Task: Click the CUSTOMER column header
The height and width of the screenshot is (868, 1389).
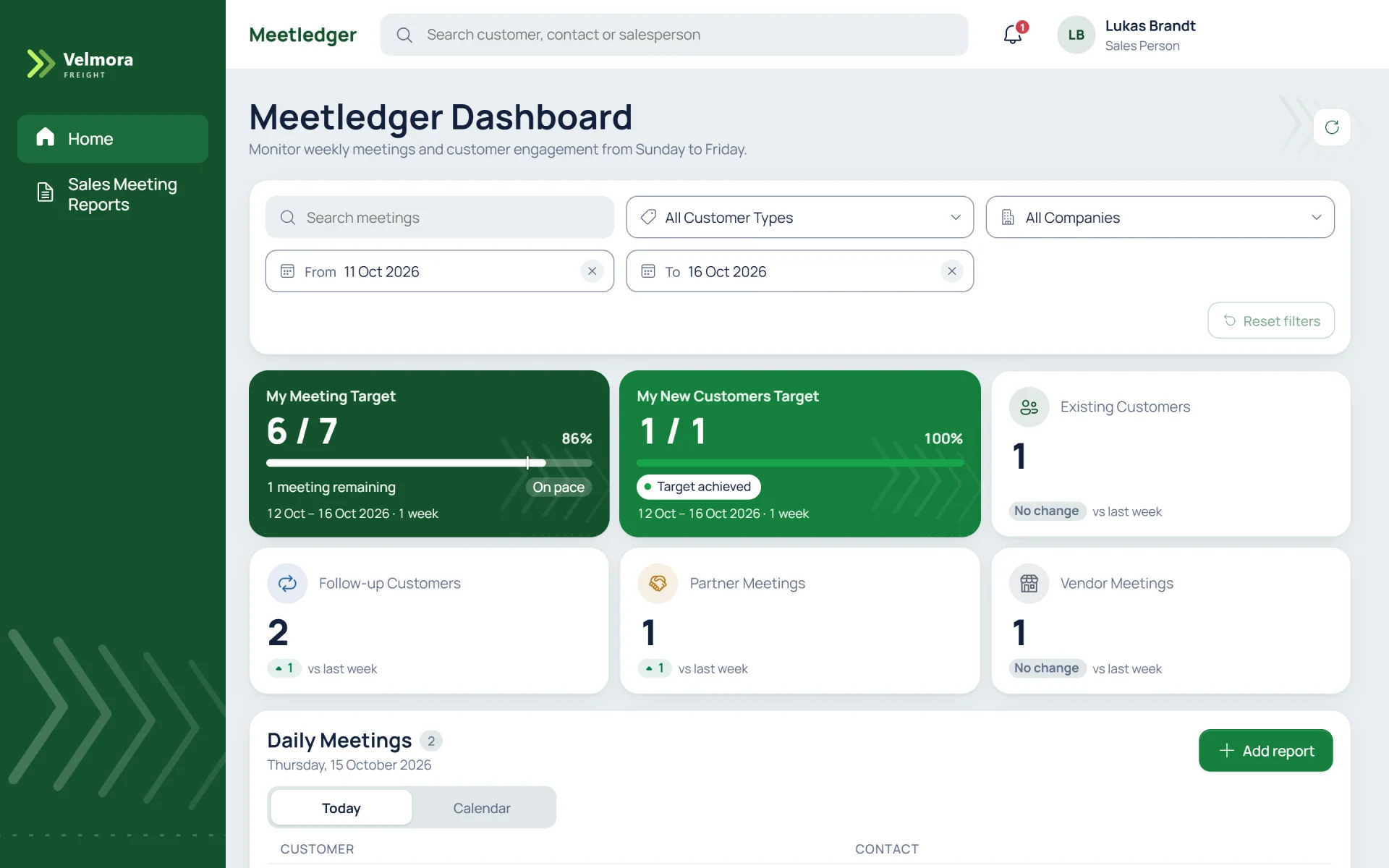Action: tap(317, 848)
